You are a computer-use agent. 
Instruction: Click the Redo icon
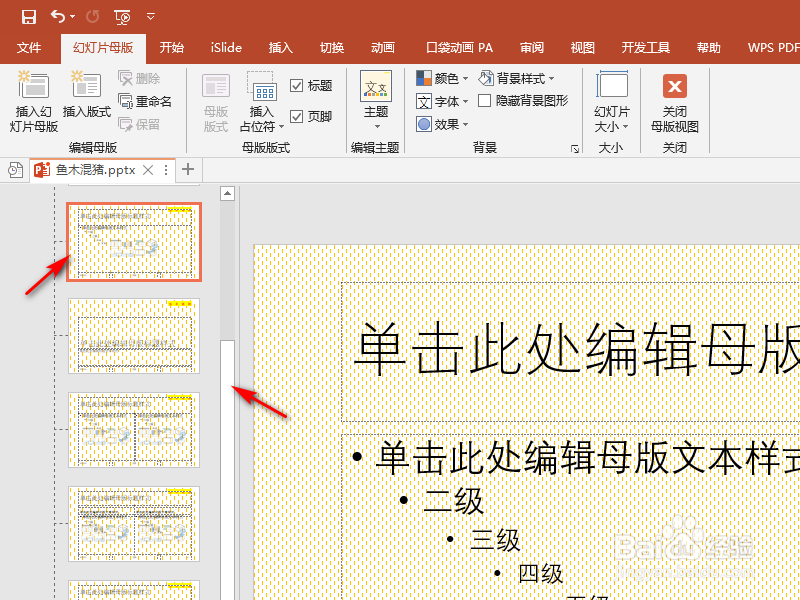click(x=93, y=17)
